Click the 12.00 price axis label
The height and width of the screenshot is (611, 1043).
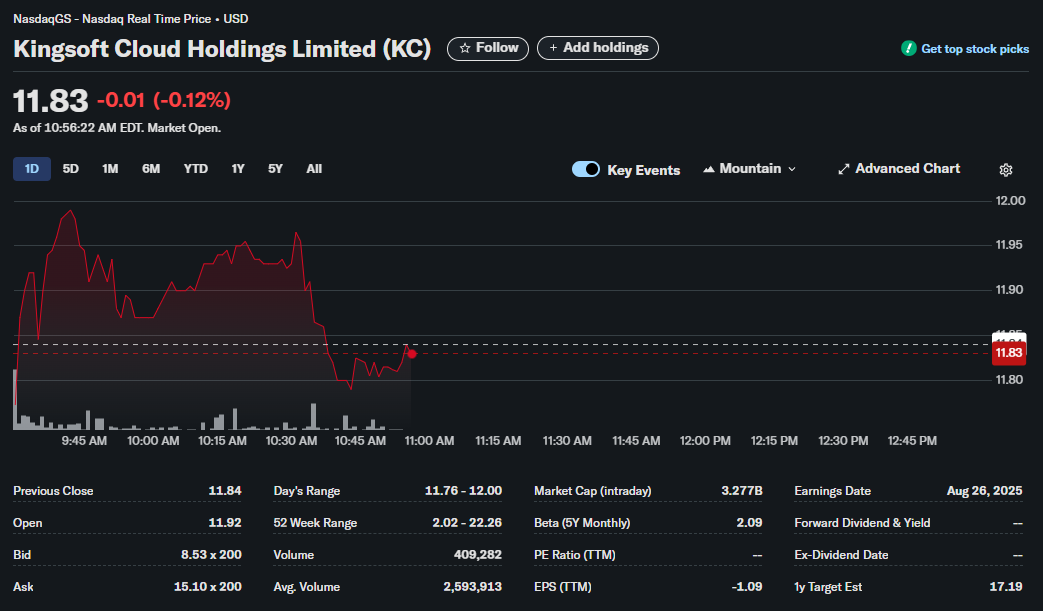point(1010,200)
